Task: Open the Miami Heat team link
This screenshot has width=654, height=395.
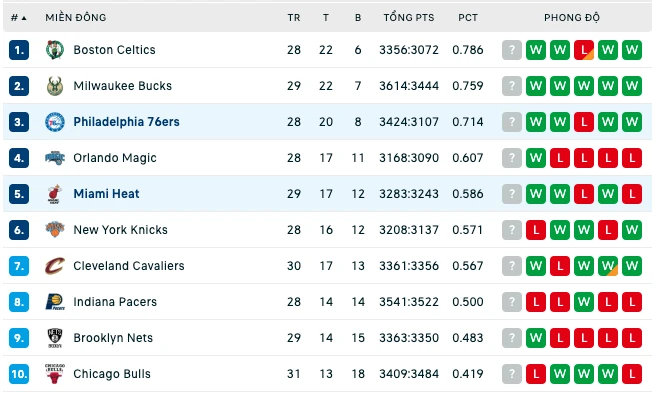Action: click(x=106, y=194)
